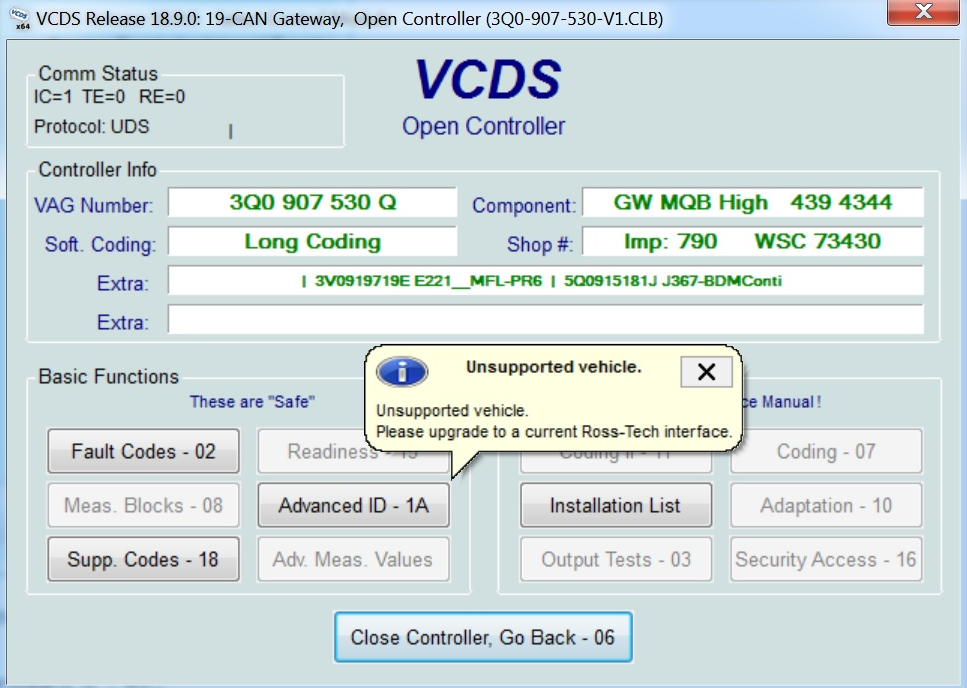Open Adaptation - 10
The image size is (967, 688).
(x=825, y=506)
